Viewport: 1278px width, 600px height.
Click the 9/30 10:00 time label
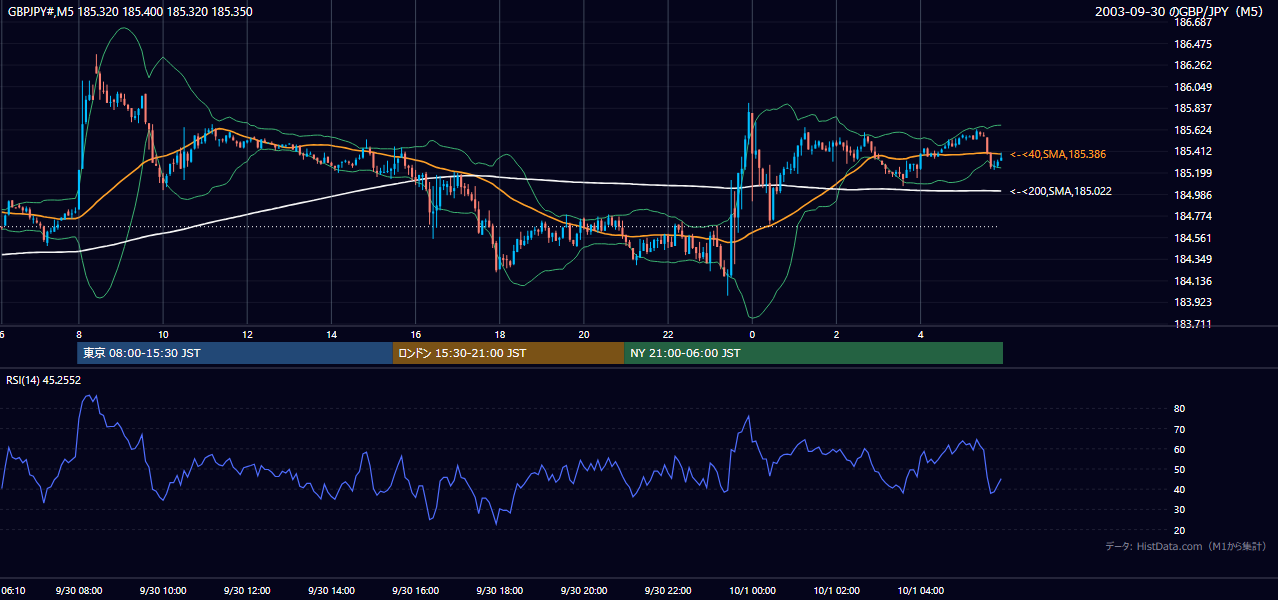coord(162,591)
